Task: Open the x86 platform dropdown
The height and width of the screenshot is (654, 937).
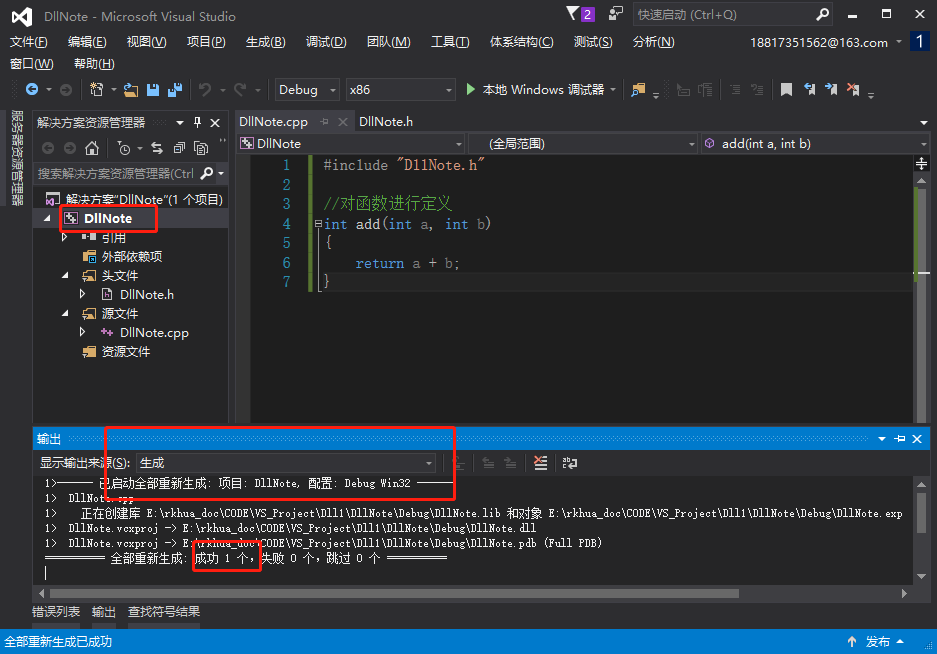Action: [x=400, y=90]
